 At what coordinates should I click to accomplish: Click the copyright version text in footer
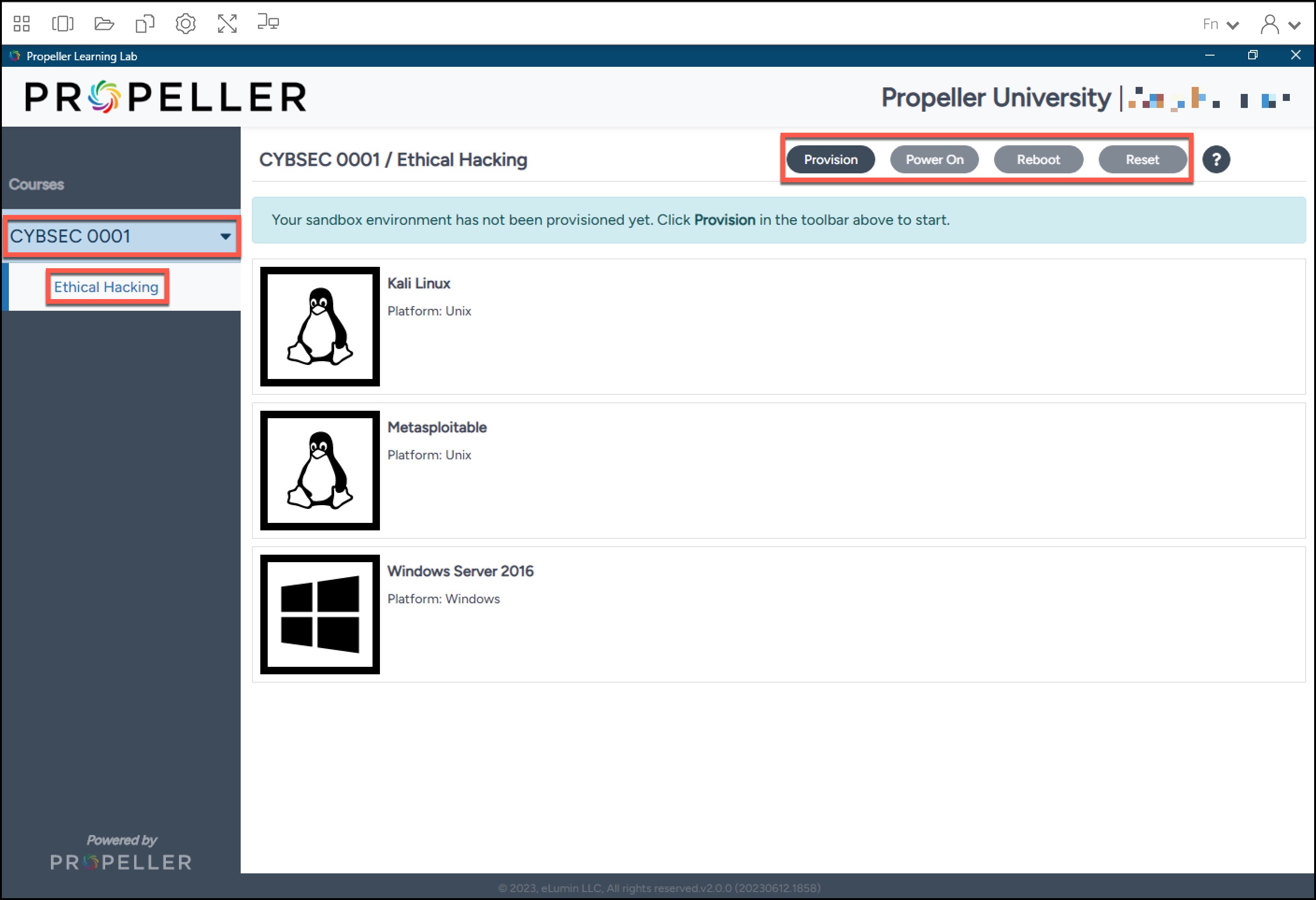659,888
